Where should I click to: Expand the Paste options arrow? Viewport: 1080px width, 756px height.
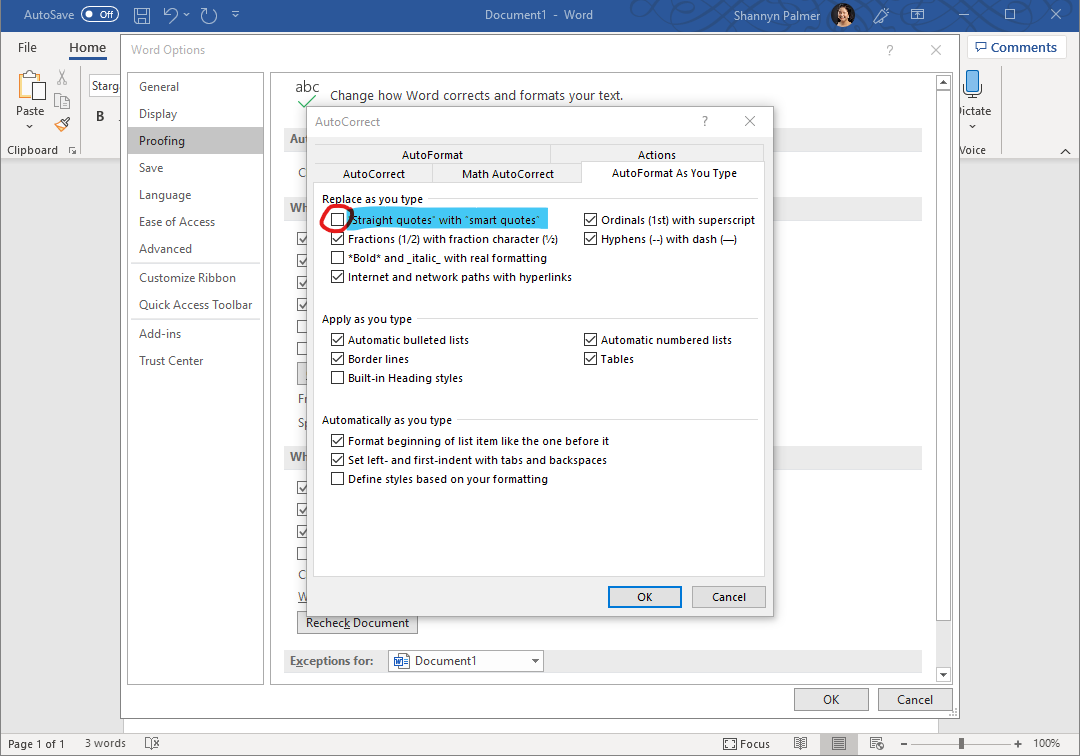pyautogui.click(x=30, y=127)
